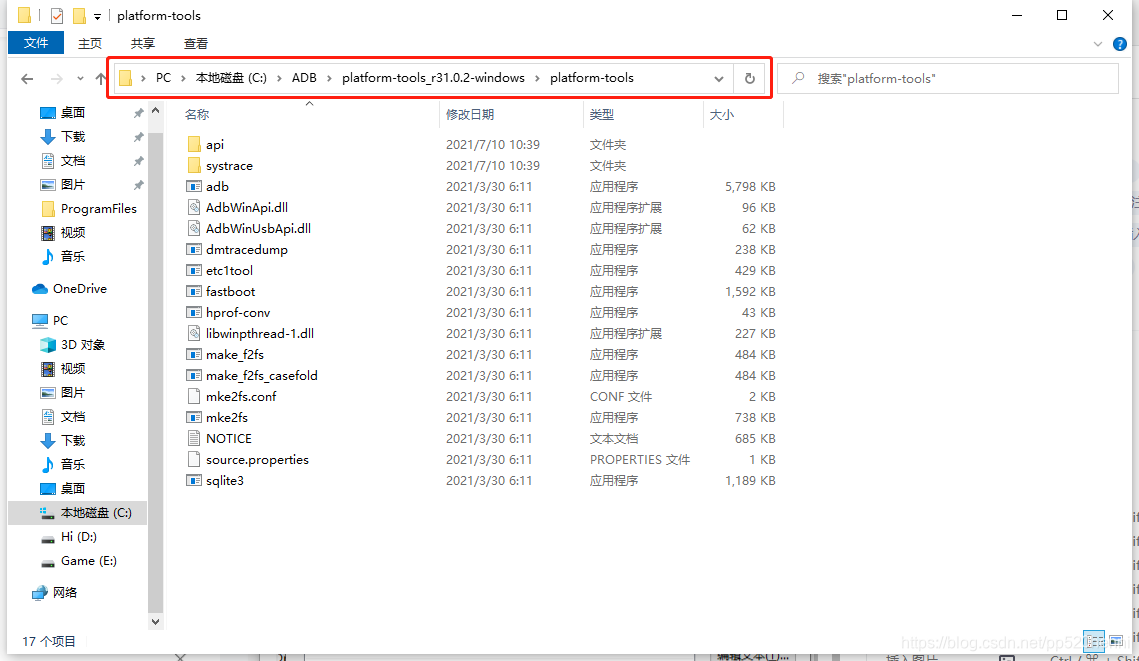Select the sqlite3 application icon
Viewport: 1139px width, 661px height.
(x=194, y=481)
